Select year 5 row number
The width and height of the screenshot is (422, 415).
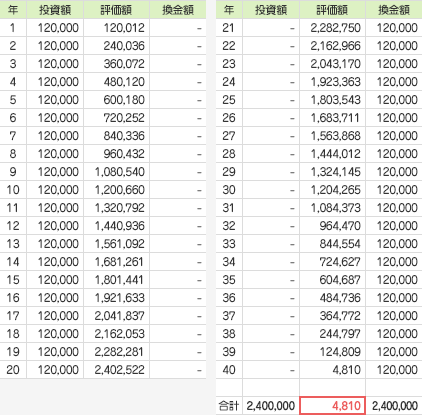[13, 100]
